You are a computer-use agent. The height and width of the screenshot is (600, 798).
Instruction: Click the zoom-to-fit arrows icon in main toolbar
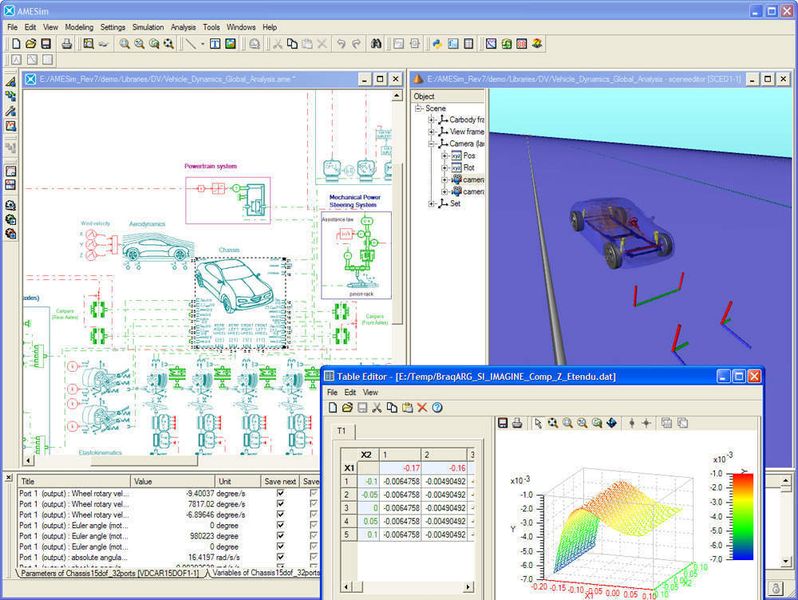(169, 44)
